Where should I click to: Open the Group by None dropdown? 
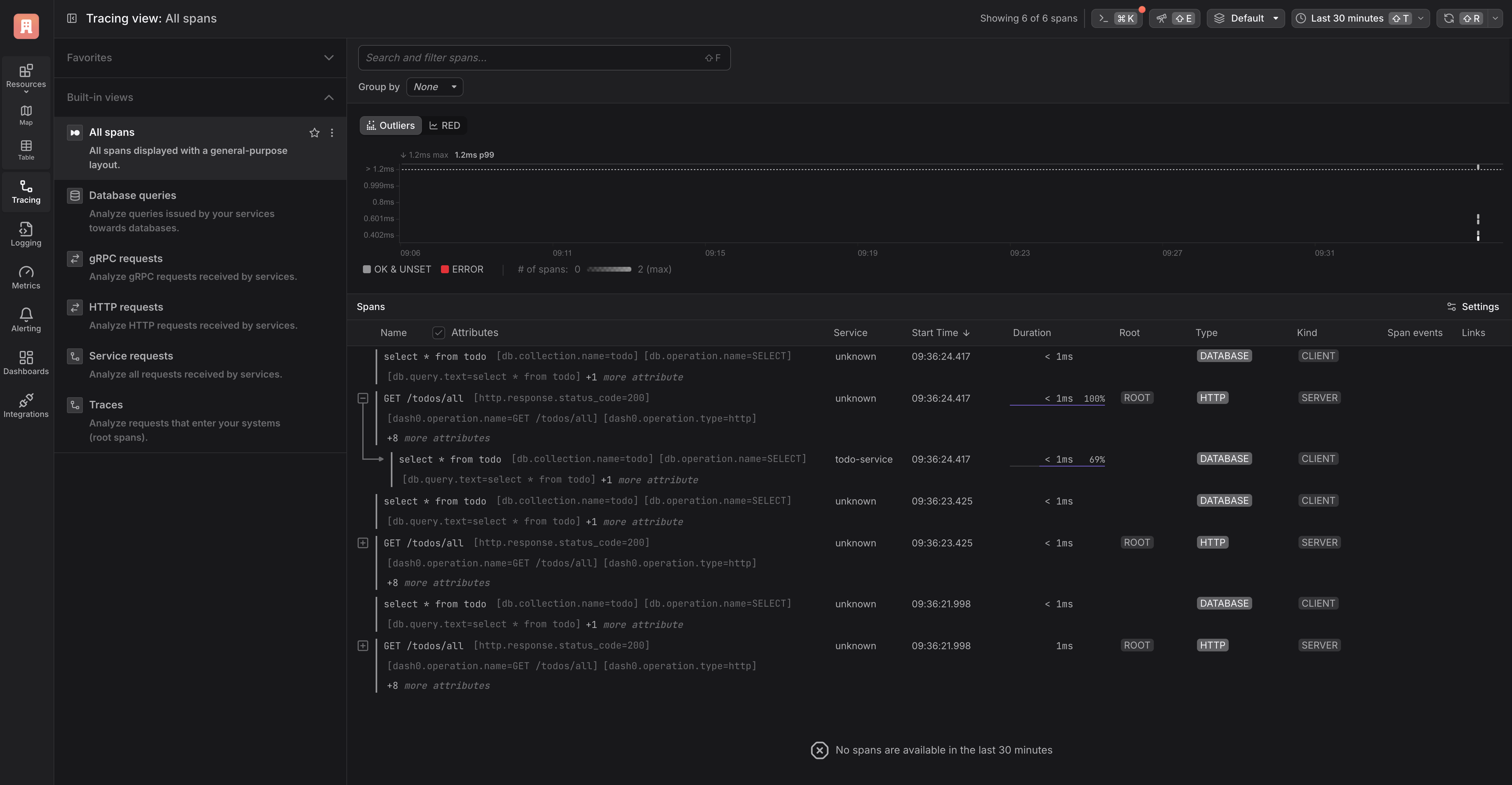coord(434,87)
